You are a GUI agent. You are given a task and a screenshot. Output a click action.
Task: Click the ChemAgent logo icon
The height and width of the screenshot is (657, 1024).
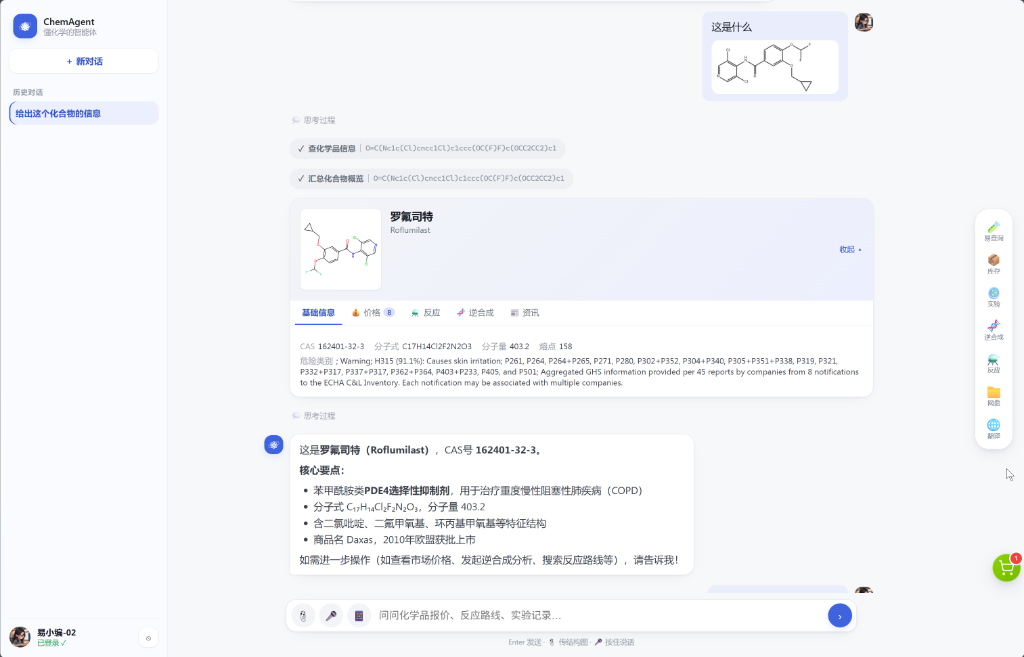coord(25,26)
